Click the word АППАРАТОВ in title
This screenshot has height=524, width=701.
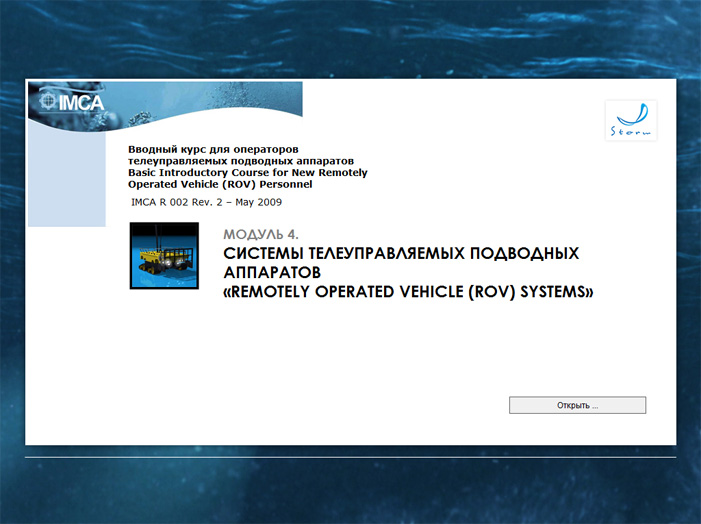[x=272, y=272]
